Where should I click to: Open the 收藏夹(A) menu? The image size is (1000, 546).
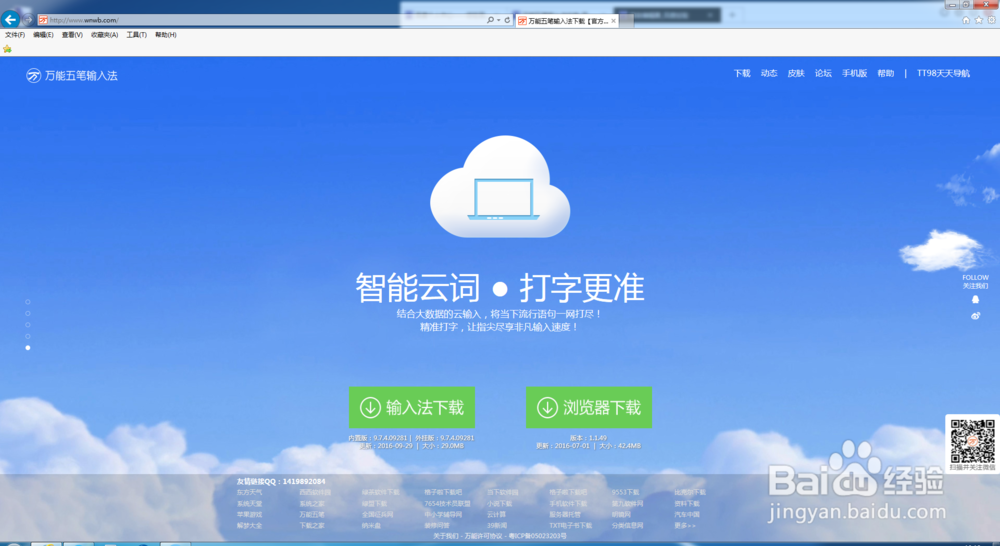(105, 35)
